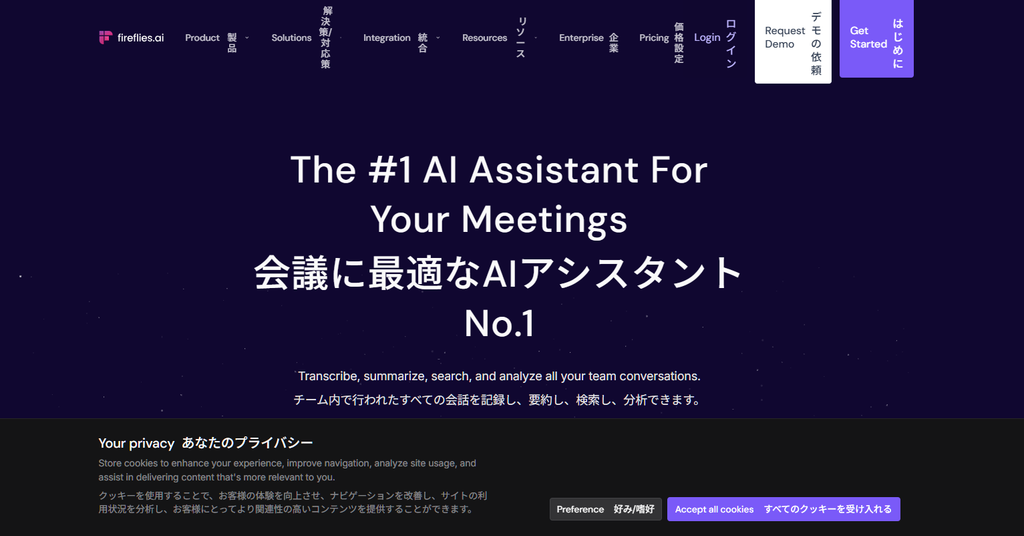This screenshot has height=536, width=1024.
Task: Click the Request Demo button
Action: click(793, 40)
